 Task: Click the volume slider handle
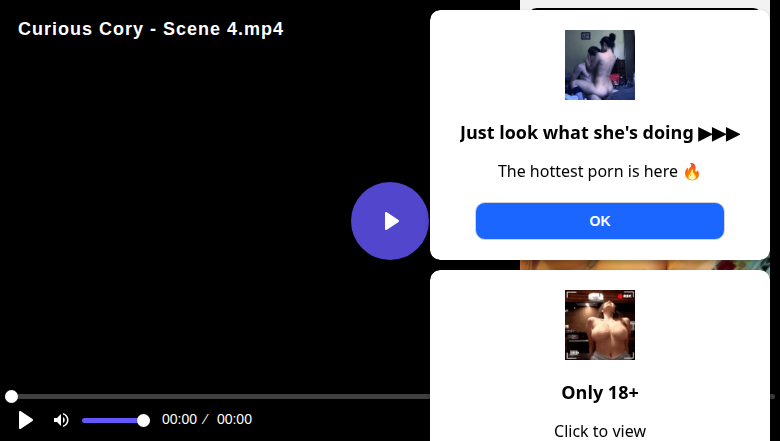[x=143, y=420]
